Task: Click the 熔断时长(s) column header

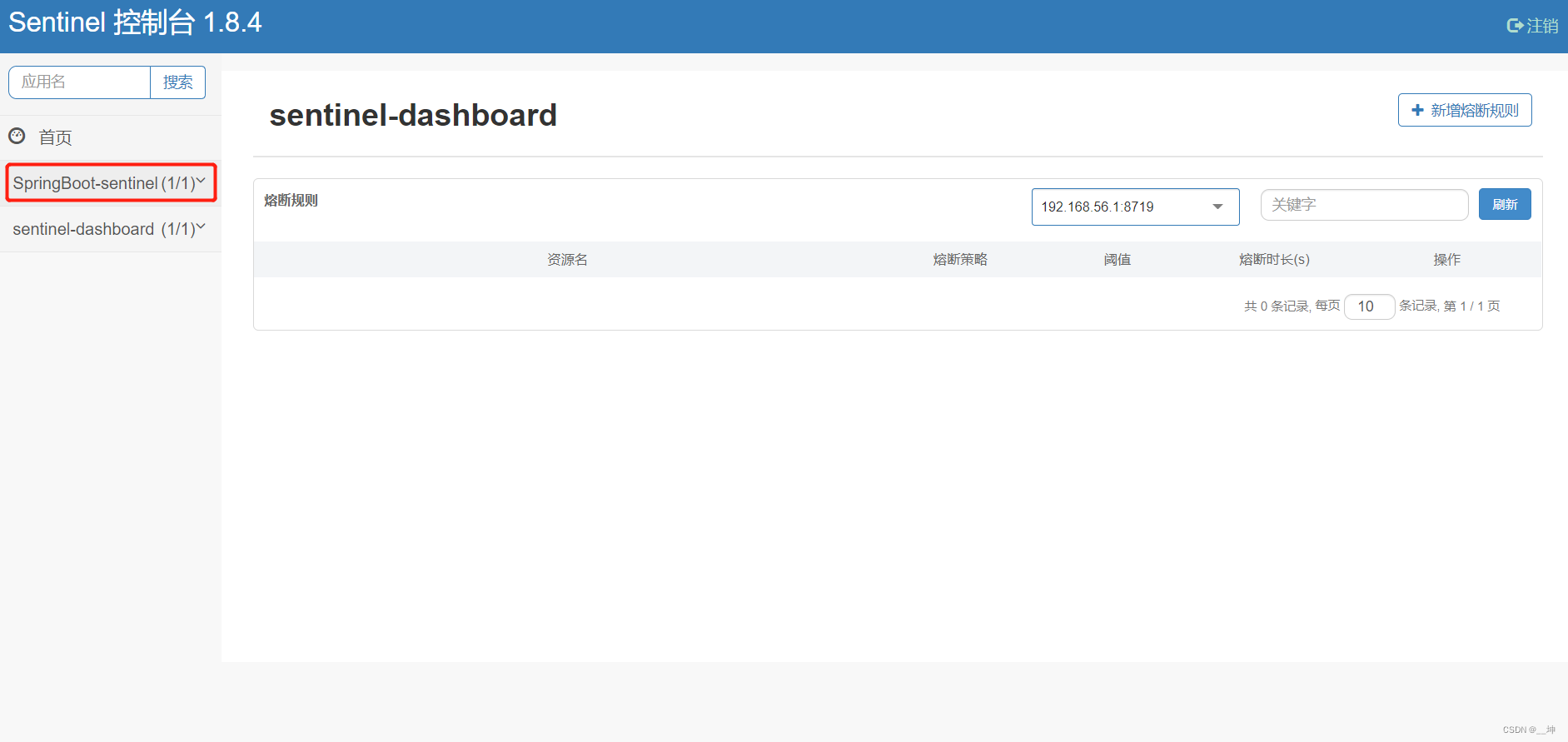Action: [1274, 260]
